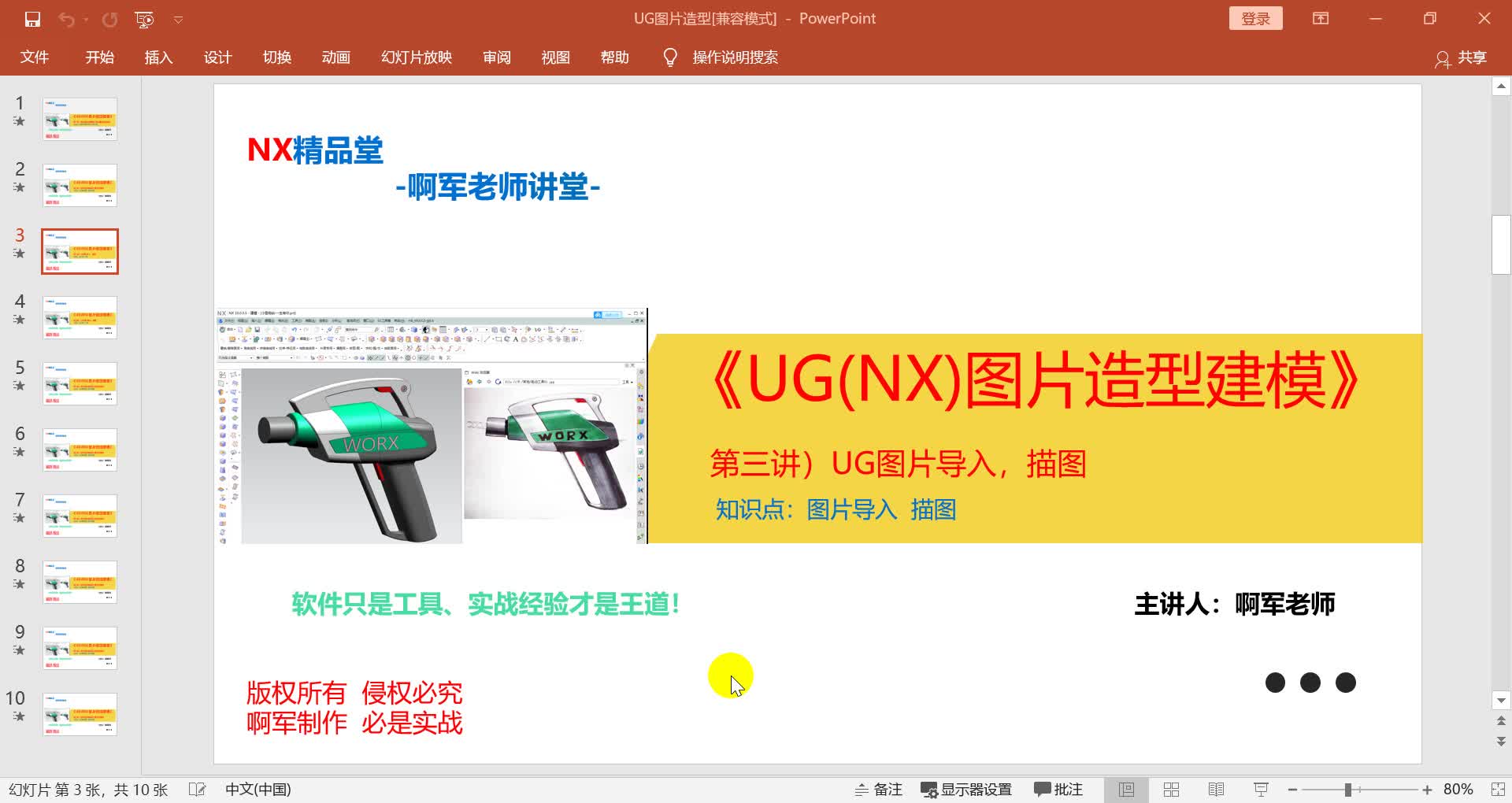This screenshot has width=1512, height=803.
Task: Click the scroll up arrow of slide scrollbar
Action: pos(1501,87)
